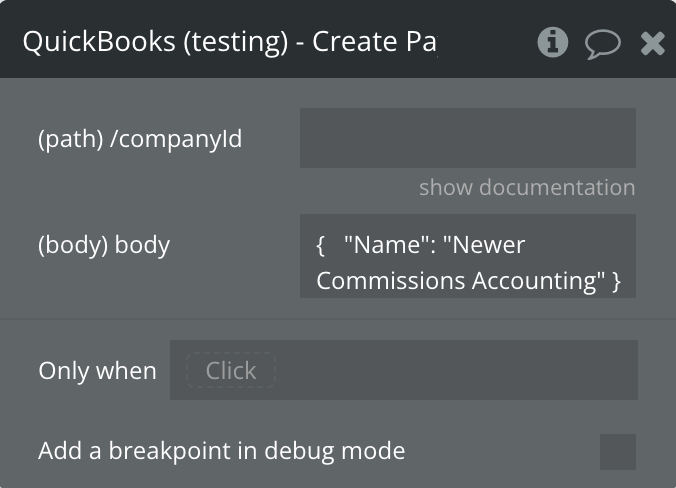Click the 'Add a breakpoint in debug mode' text
Viewport: 676px width, 488px height.
point(221,451)
